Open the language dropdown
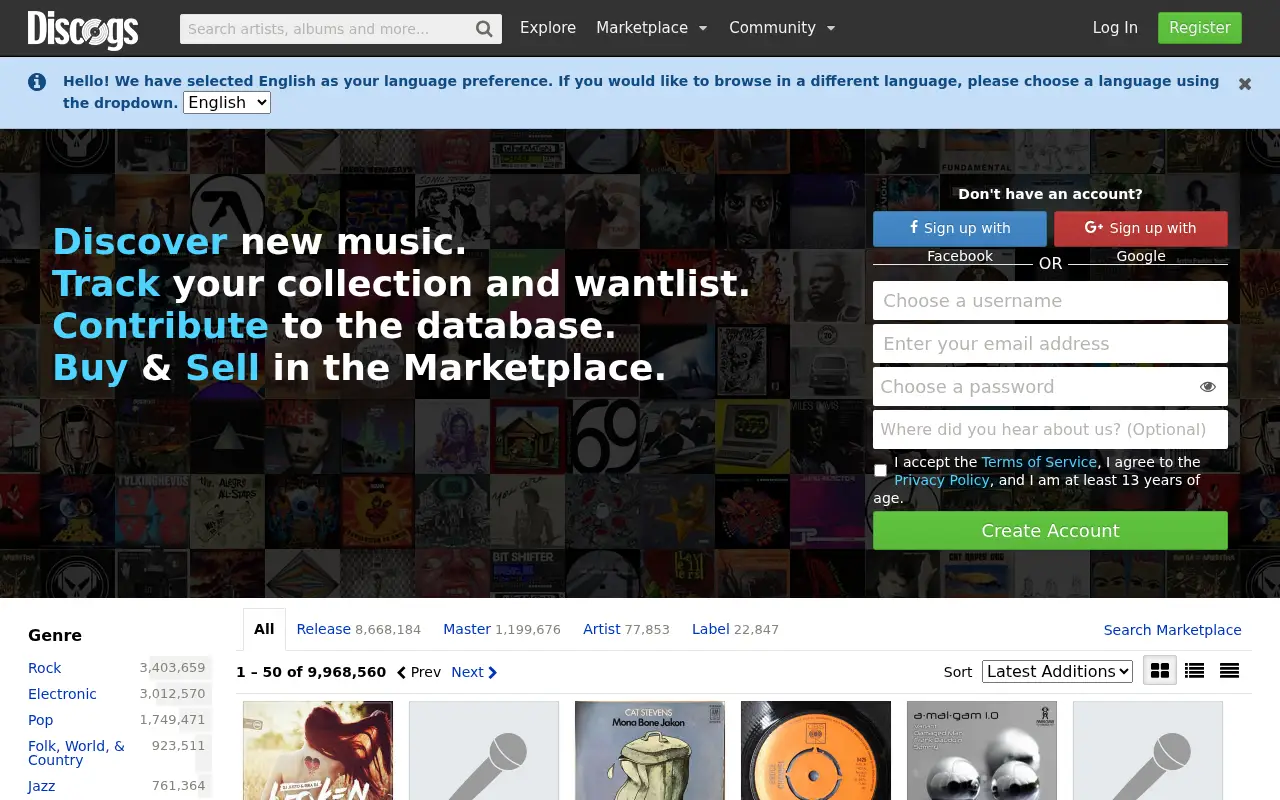Viewport: 1280px width, 800px height. tap(227, 102)
